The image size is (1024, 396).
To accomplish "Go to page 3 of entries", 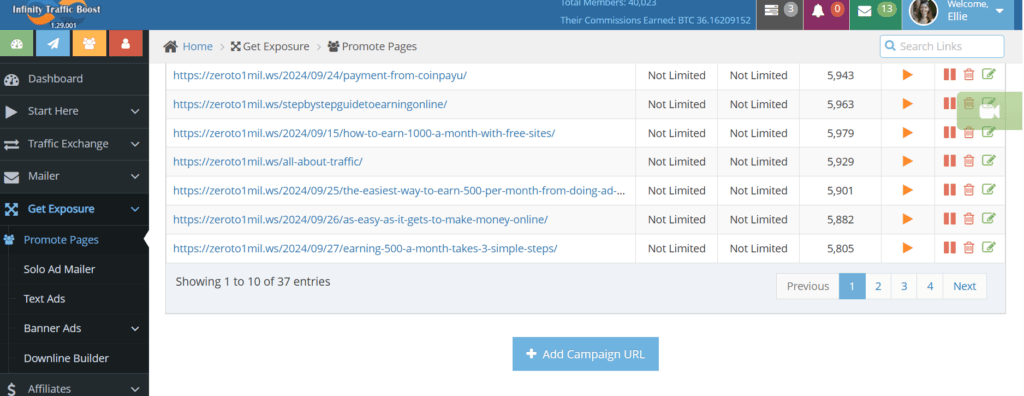I will 904,286.
